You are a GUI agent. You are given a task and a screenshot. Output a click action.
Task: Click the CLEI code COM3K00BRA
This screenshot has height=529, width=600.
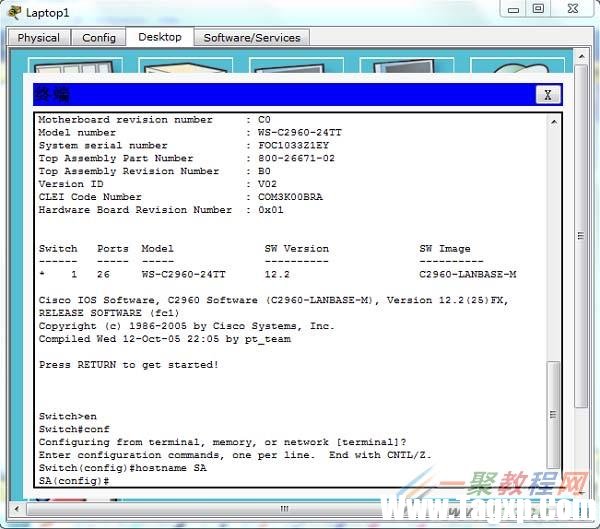[290, 197]
